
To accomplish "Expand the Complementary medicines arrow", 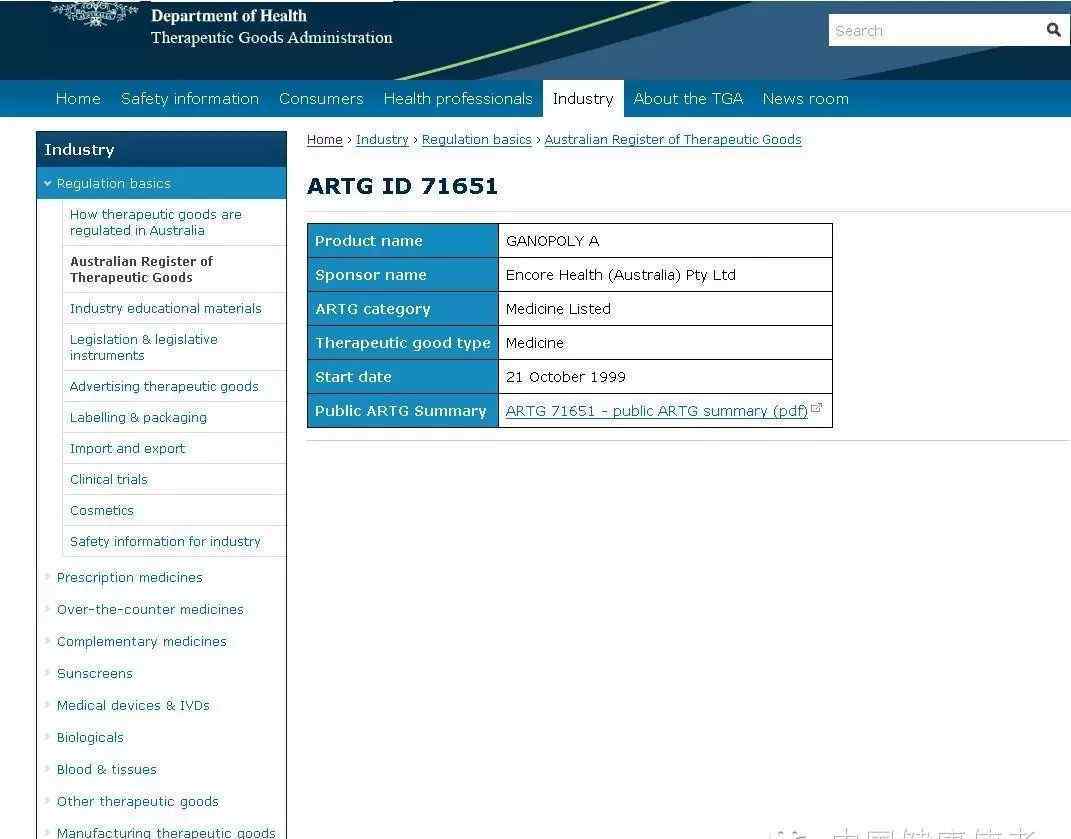I will coord(47,641).
